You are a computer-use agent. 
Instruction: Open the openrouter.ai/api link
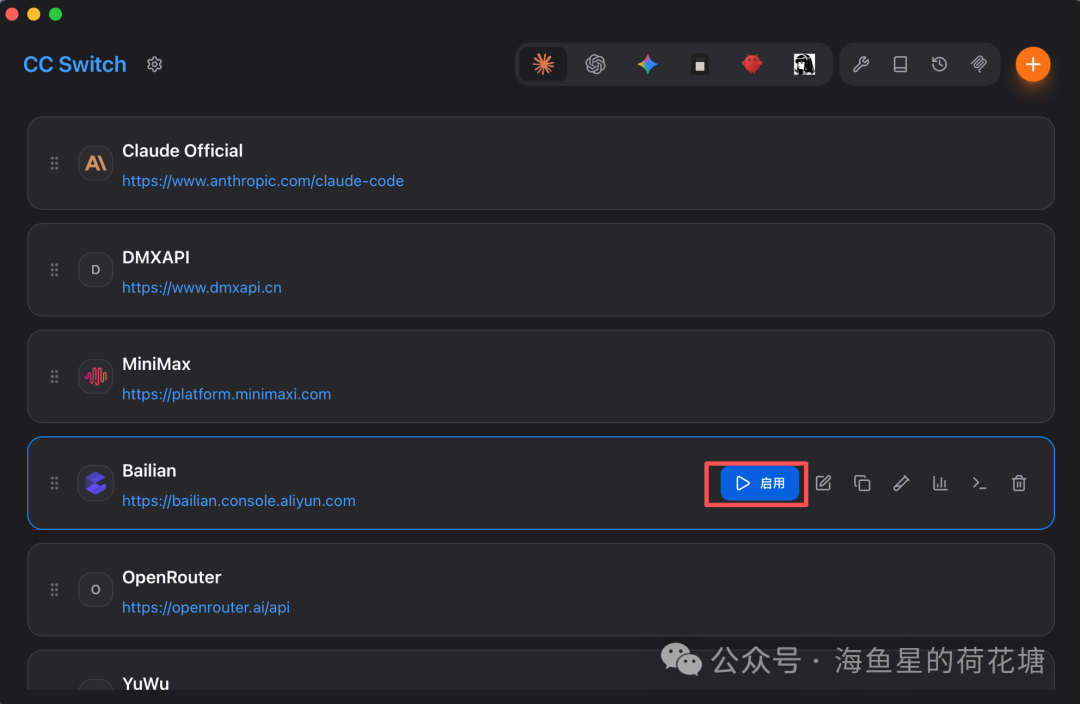click(x=206, y=608)
